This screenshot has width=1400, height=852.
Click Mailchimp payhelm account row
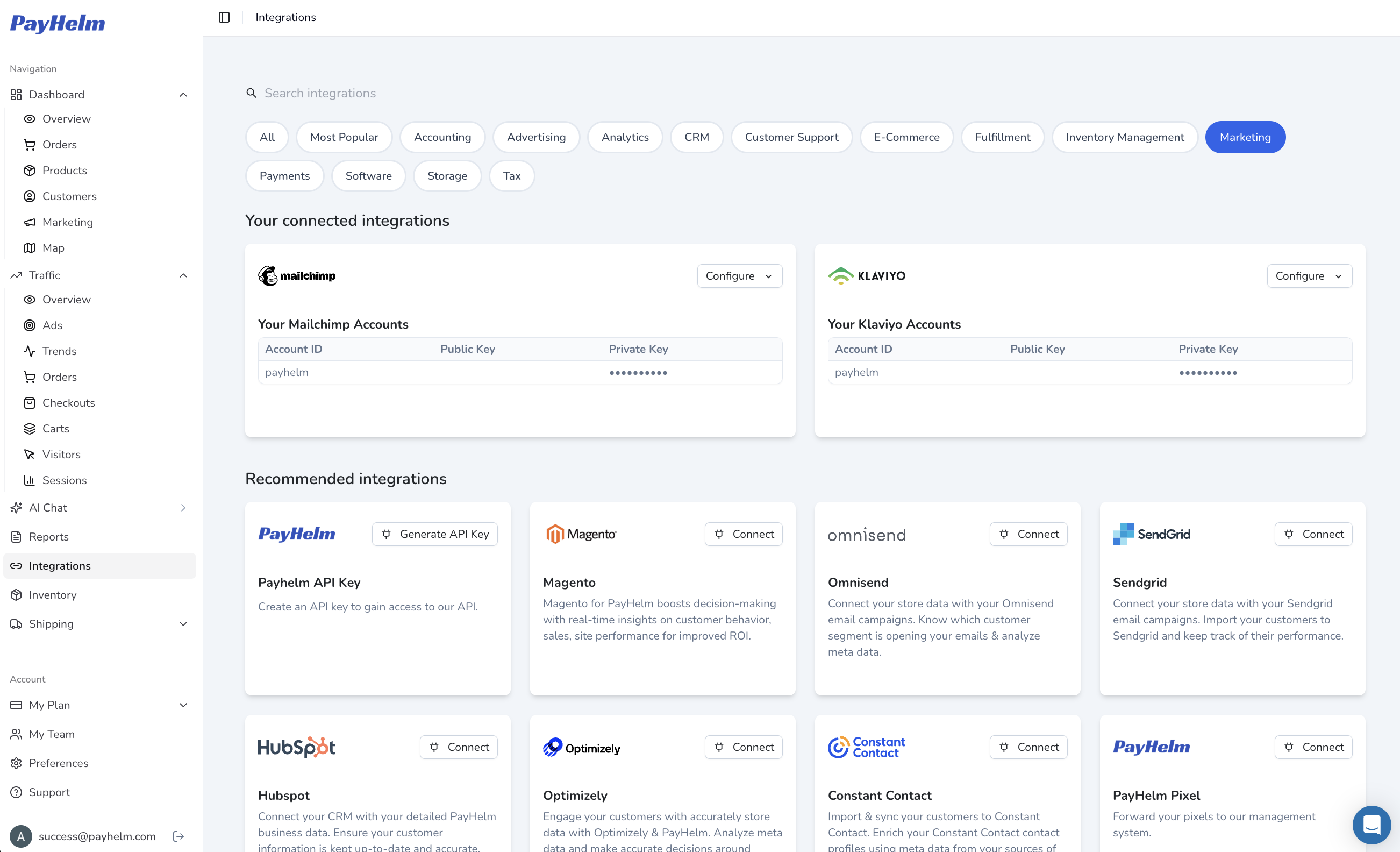coord(520,372)
